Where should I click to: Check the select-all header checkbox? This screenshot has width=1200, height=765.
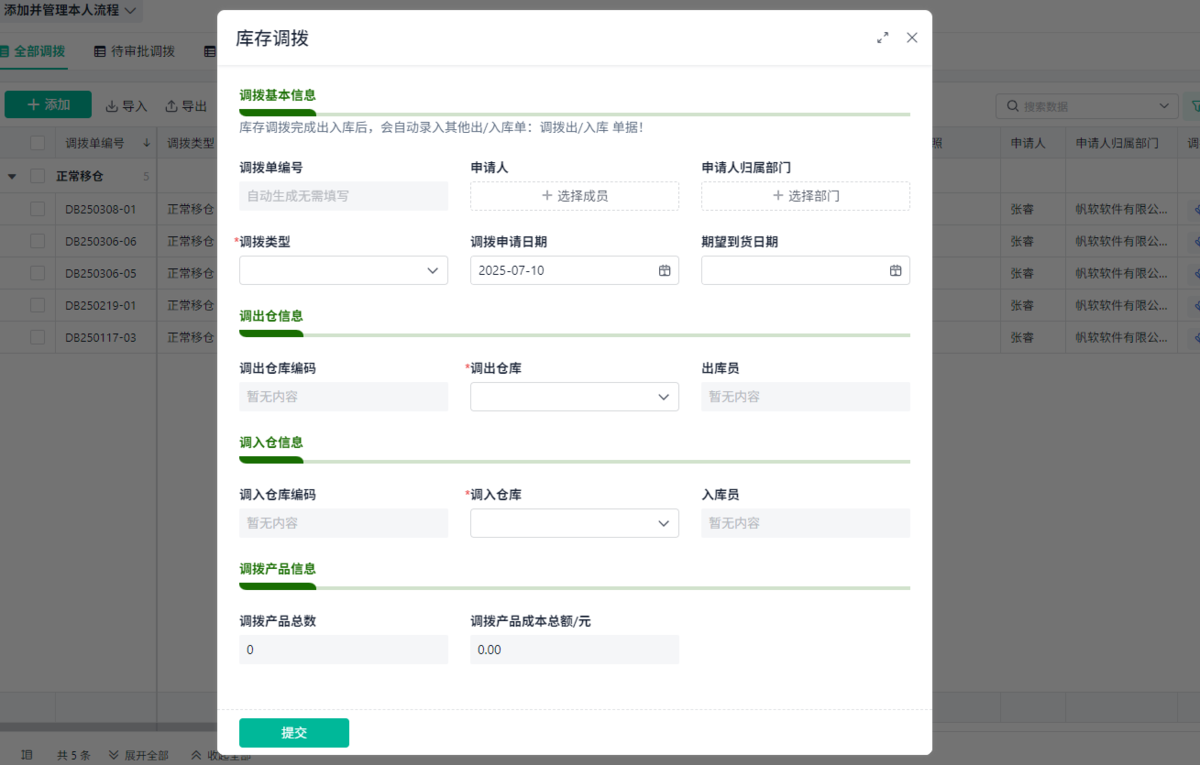tap(37, 143)
